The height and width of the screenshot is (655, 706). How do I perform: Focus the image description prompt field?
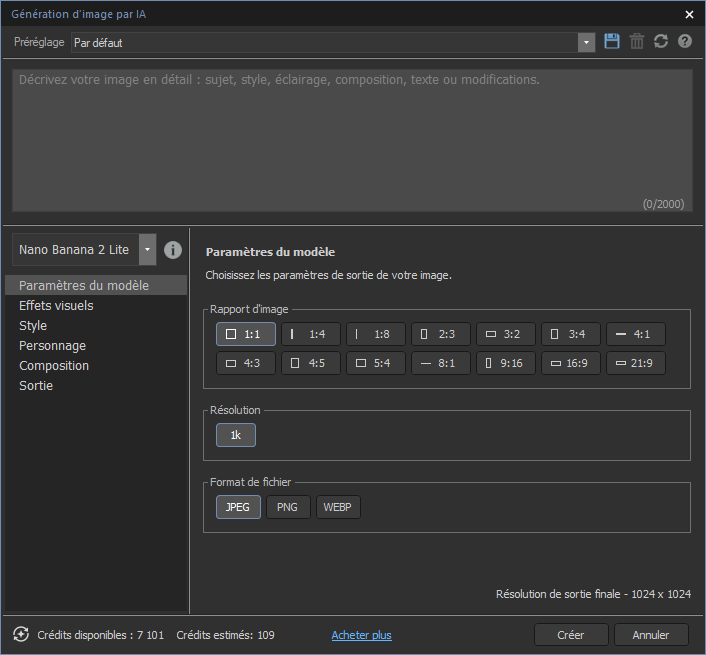pyautogui.click(x=352, y=140)
